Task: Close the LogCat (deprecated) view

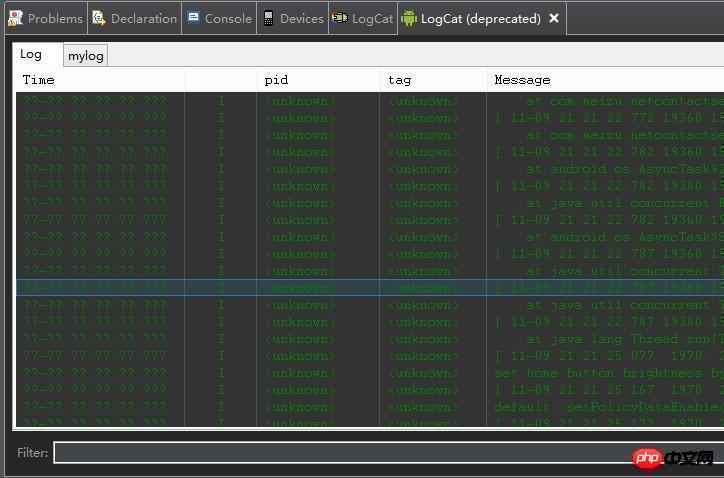Action: pos(554,18)
